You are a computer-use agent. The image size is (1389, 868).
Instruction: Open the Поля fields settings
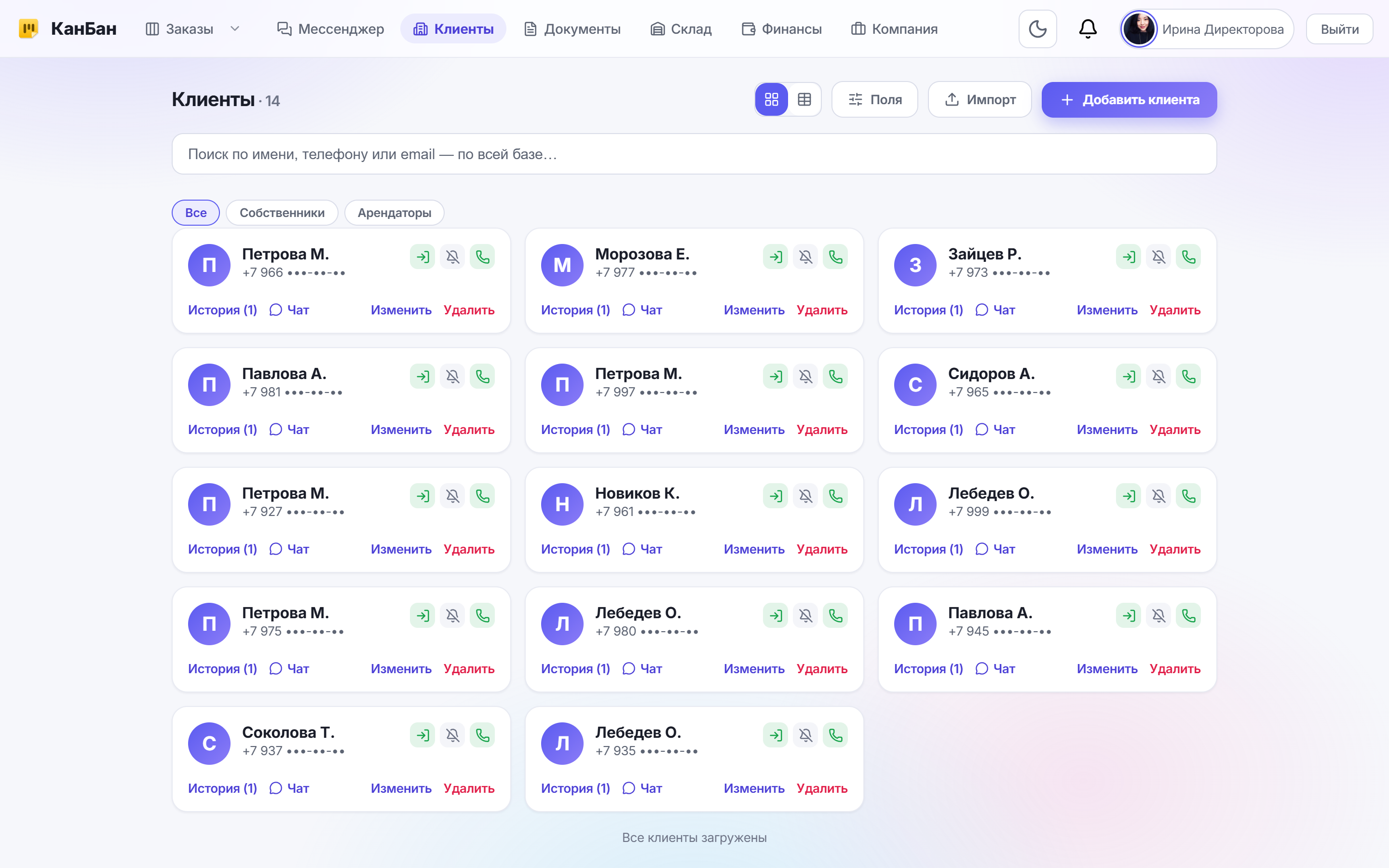tap(875, 99)
